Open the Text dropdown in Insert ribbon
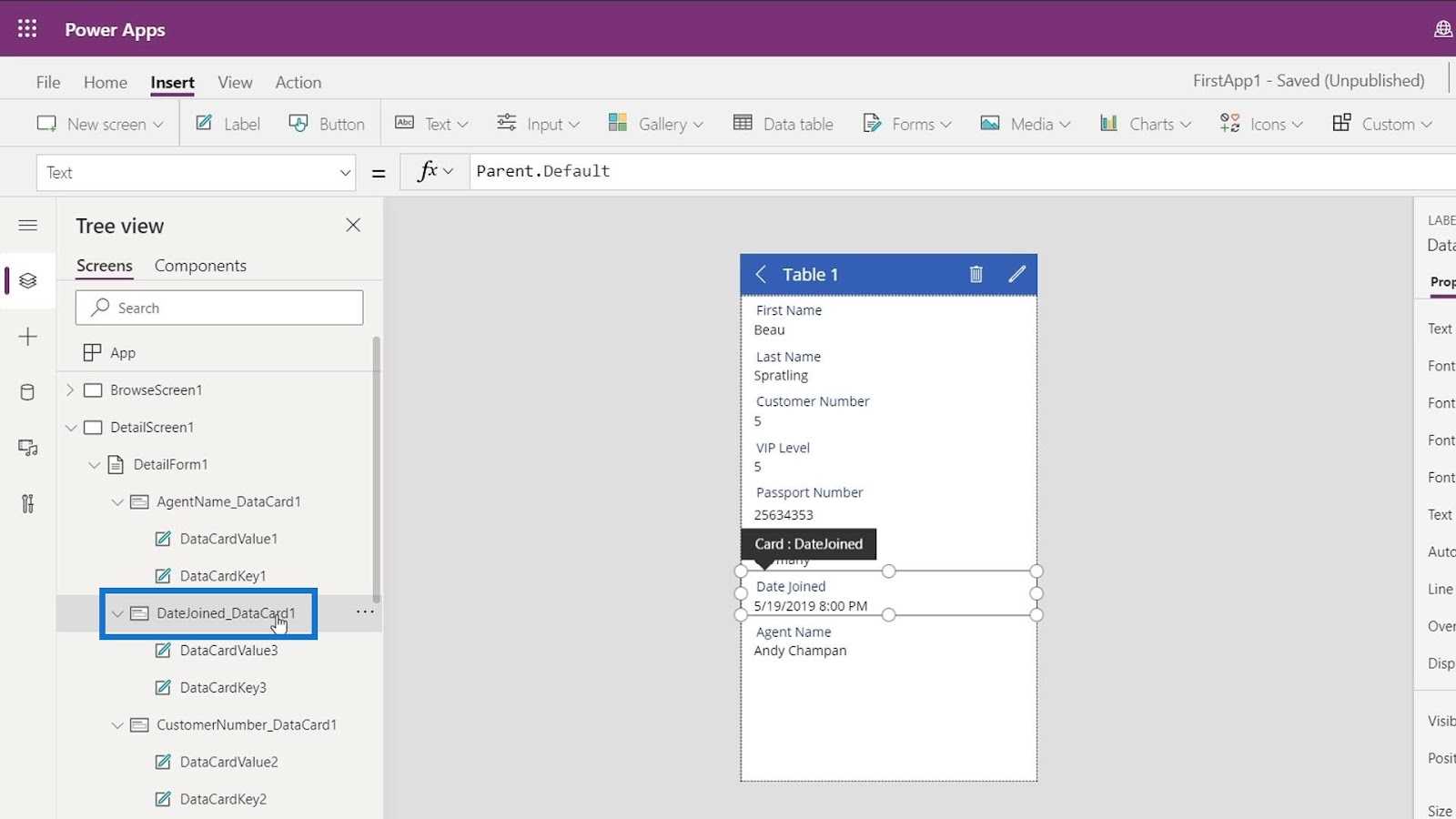1456x819 pixels. click(431, 124)
